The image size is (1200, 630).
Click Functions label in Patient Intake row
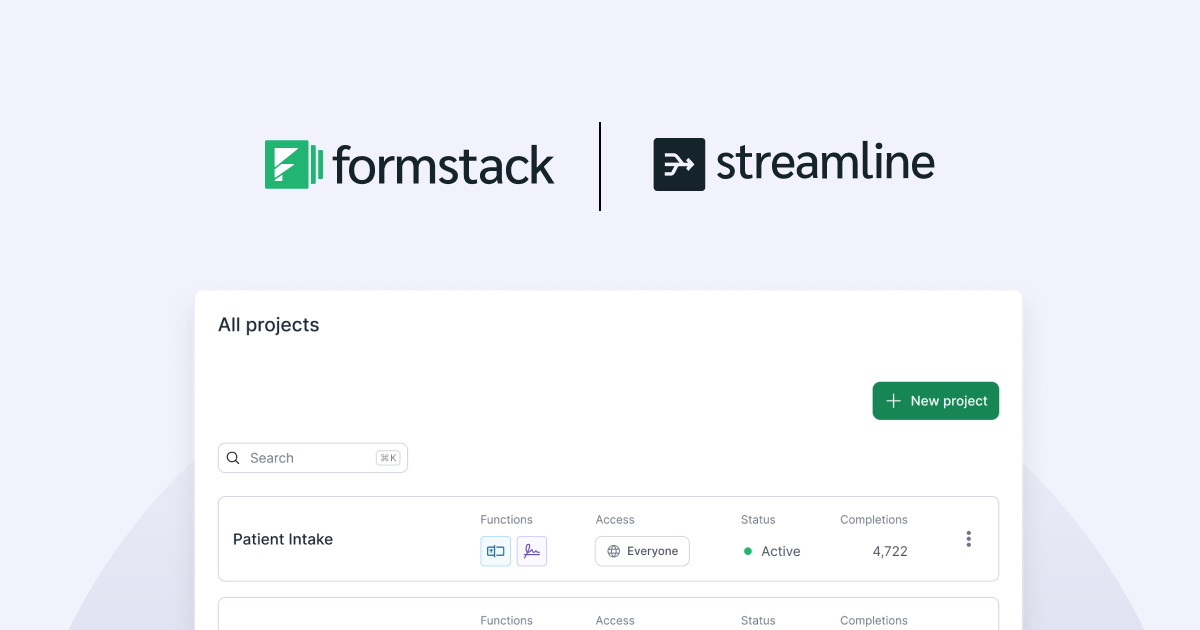pyautogui.click(x=506, y=520)
